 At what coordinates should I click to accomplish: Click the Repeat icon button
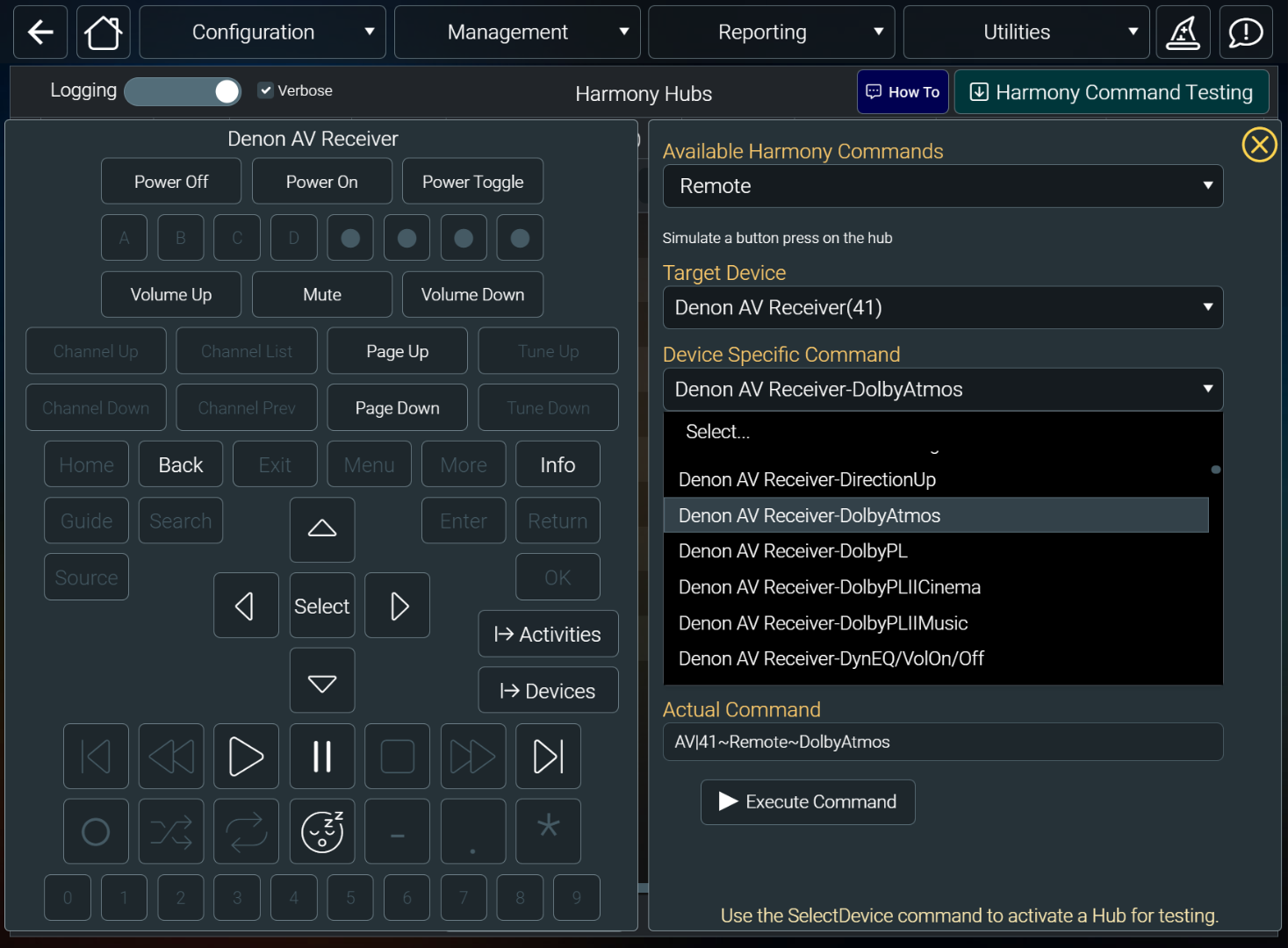246,831
